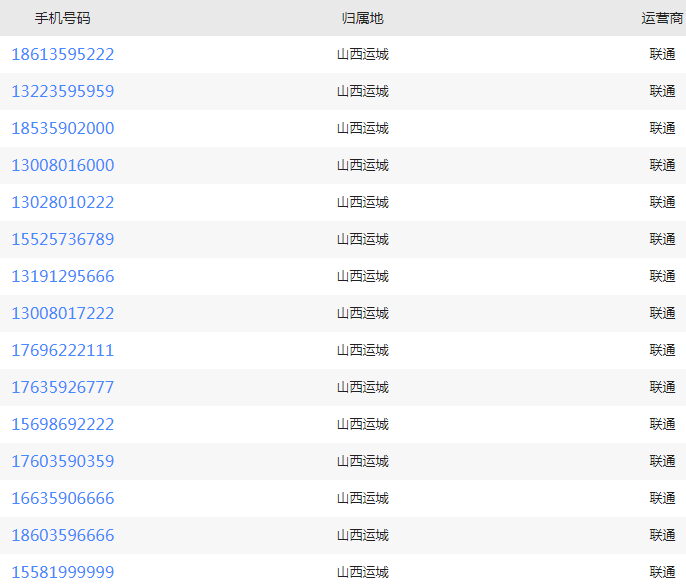Viewport: 686px width, 587px height.
Task: Click 联通 in the 13008016000 row
Action: pos(662,165)
